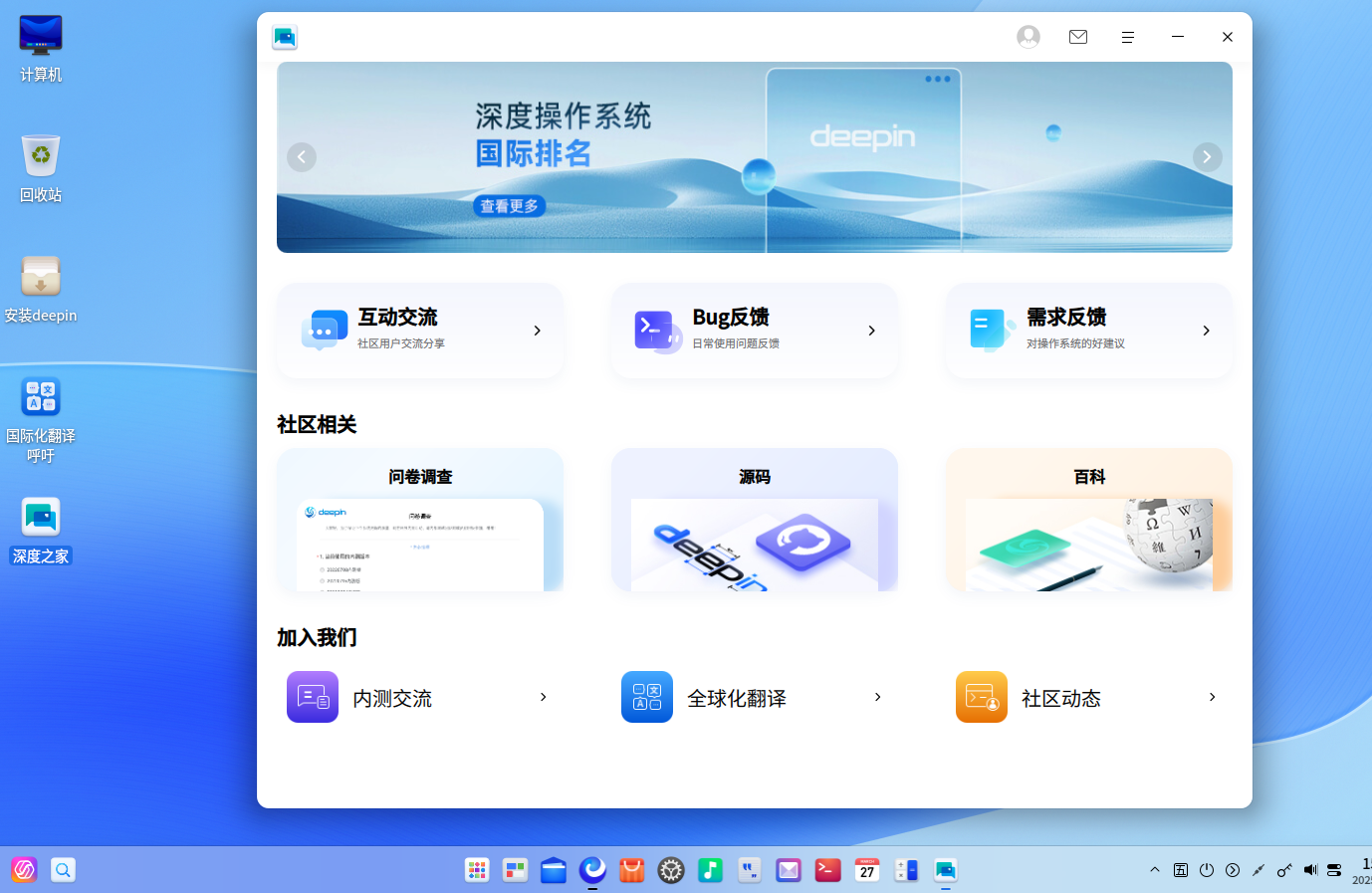
Task: Click the 社区动态 orange icon
Action: [982, 697]
